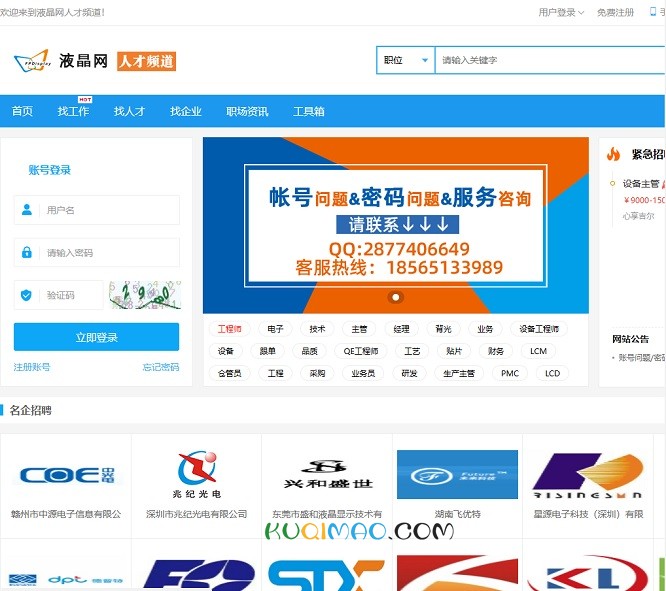This screenshot has width=666, height=591.
Task: Click the 免费注册 link
Action: click(615, 12)
